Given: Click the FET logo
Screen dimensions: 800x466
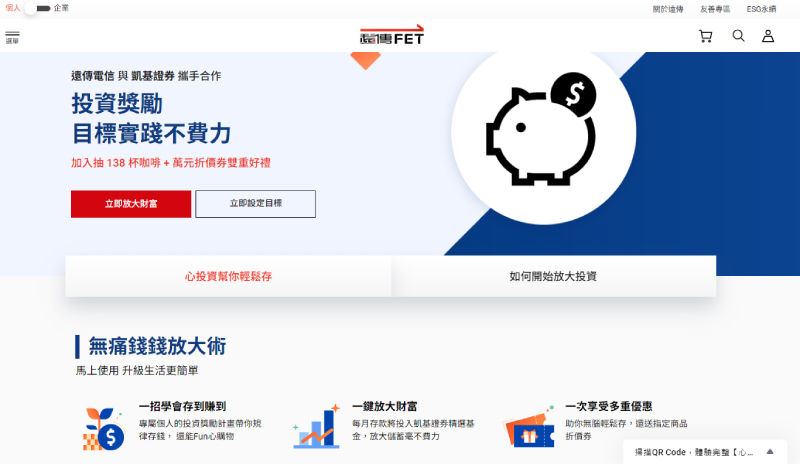Looking at the screenshot, I should [x=392, y=35].
